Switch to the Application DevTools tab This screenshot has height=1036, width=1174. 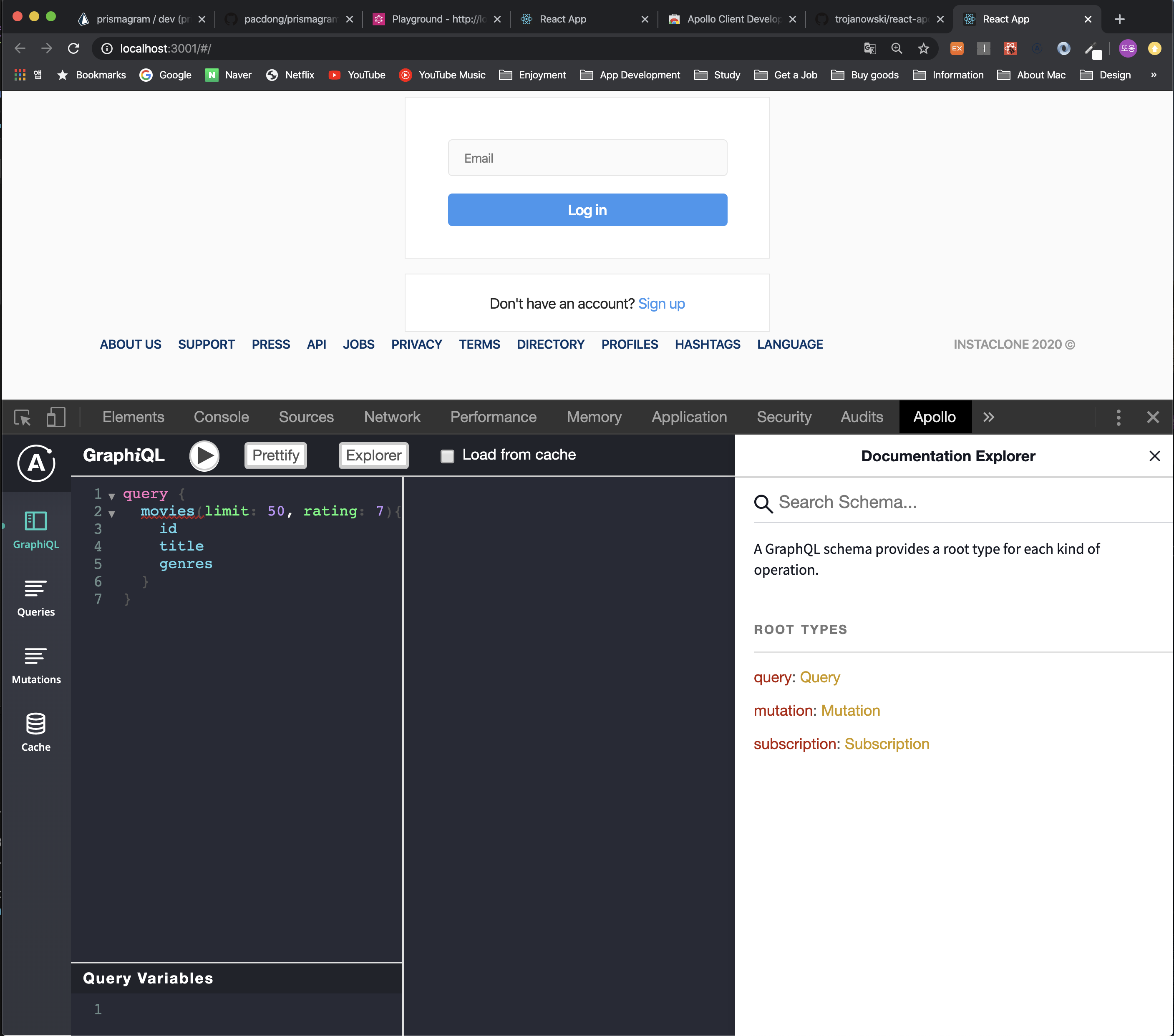(689, 417)
